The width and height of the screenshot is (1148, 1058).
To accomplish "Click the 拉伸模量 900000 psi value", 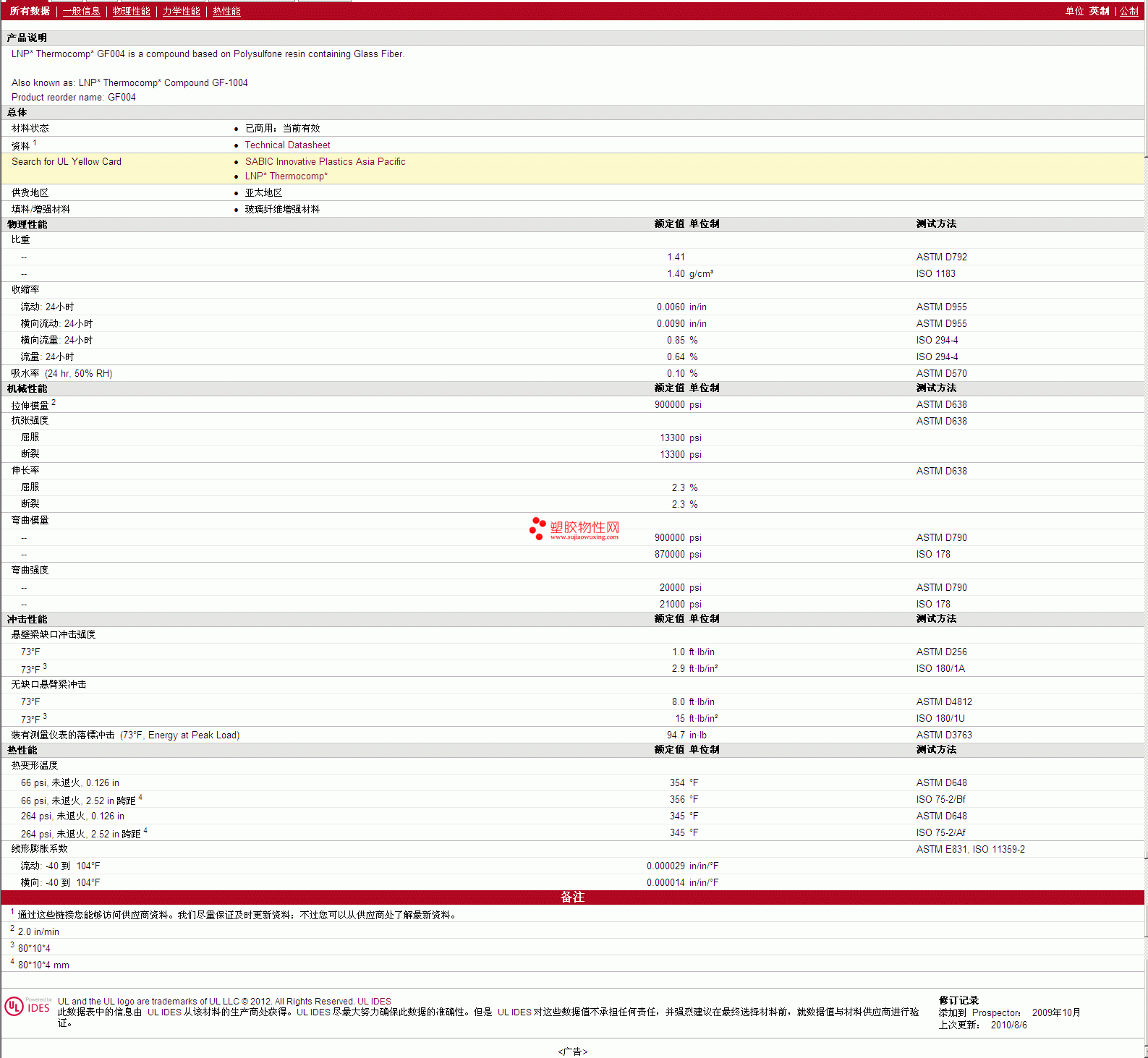I will point(678,405).
